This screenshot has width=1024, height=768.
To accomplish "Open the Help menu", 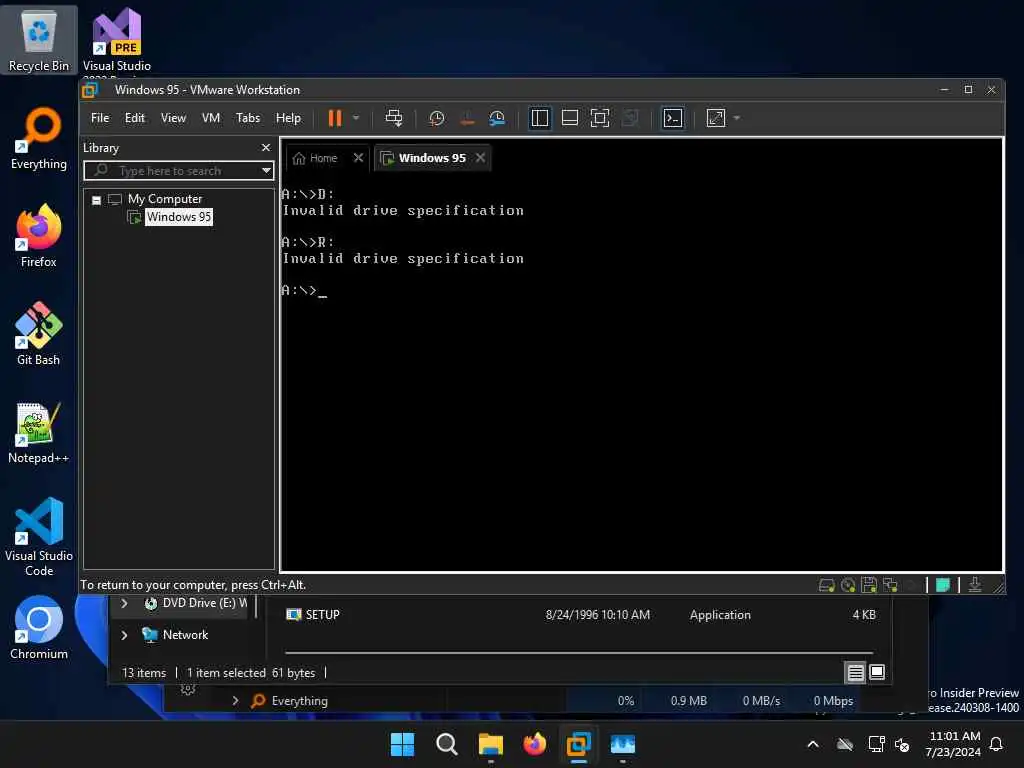I will point(288,118).
